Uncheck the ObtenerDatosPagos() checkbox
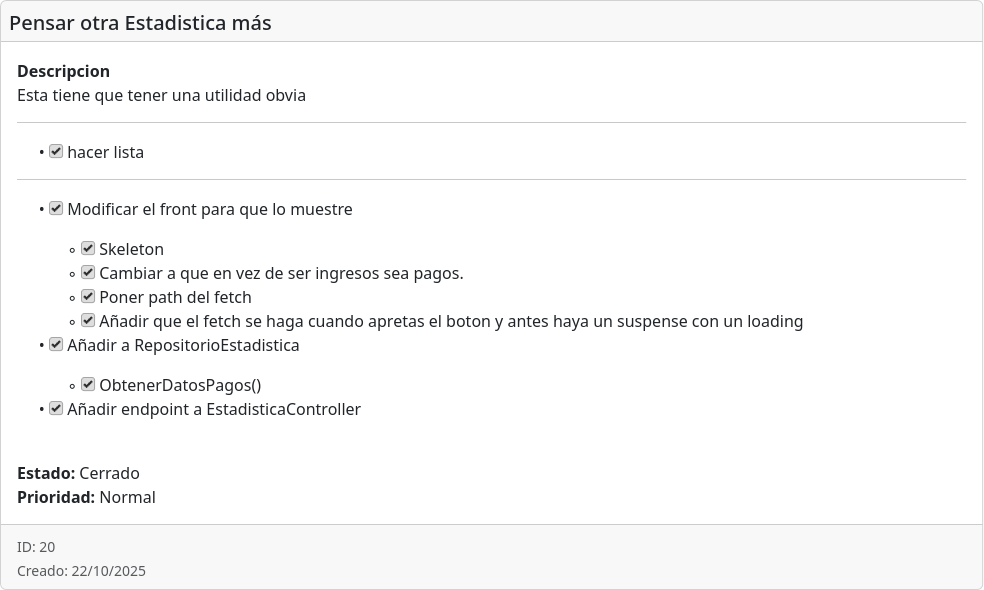Screen dimensions: 984x590 (x=88, y=384)
